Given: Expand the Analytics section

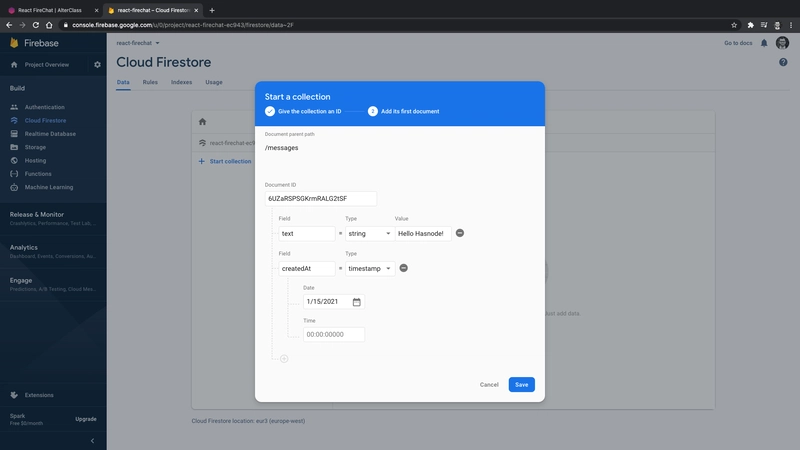Looking at the screenshot, I should click(x=53, y=251).
